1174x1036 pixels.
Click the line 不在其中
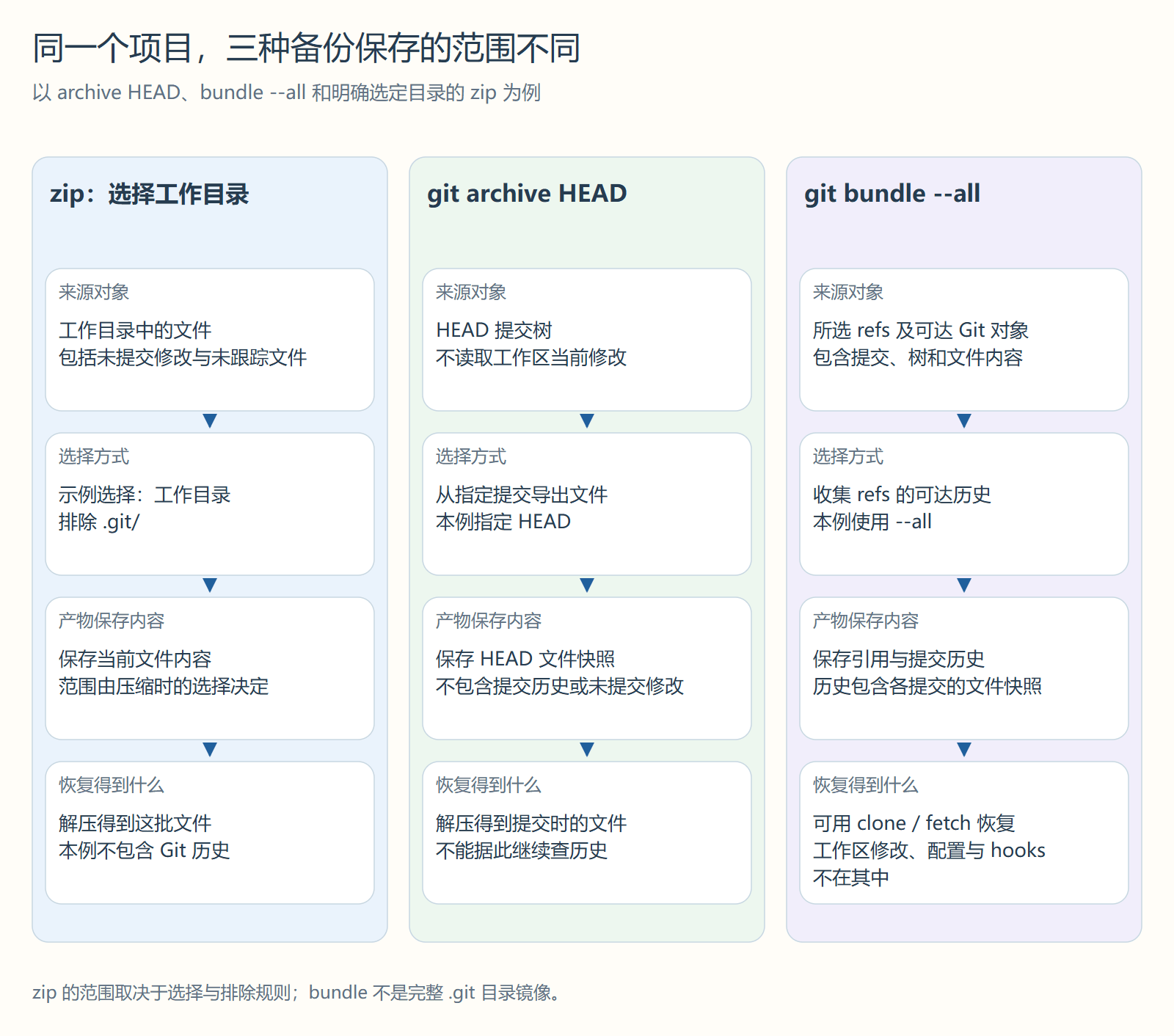coord(851,878)
